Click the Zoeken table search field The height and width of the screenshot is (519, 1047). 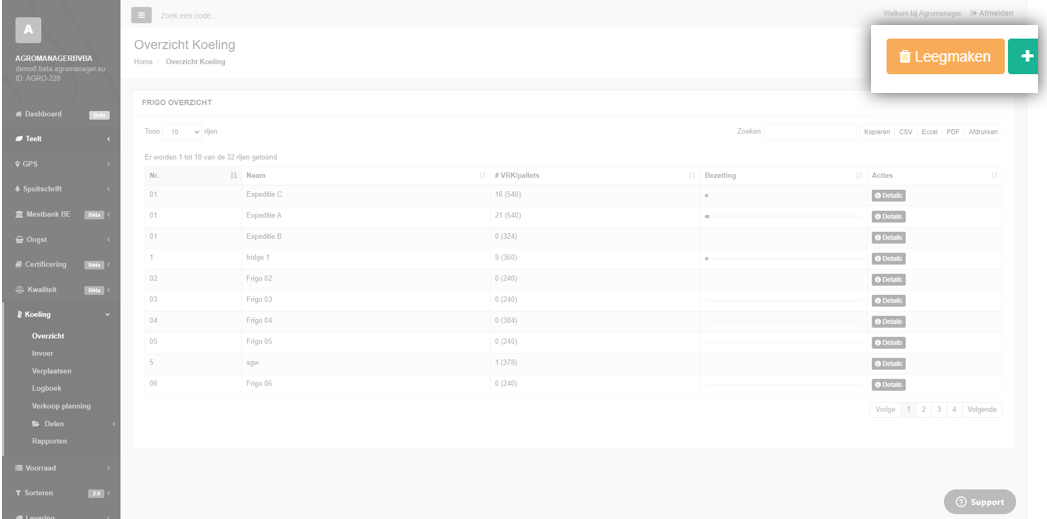[x=810, y=132]
